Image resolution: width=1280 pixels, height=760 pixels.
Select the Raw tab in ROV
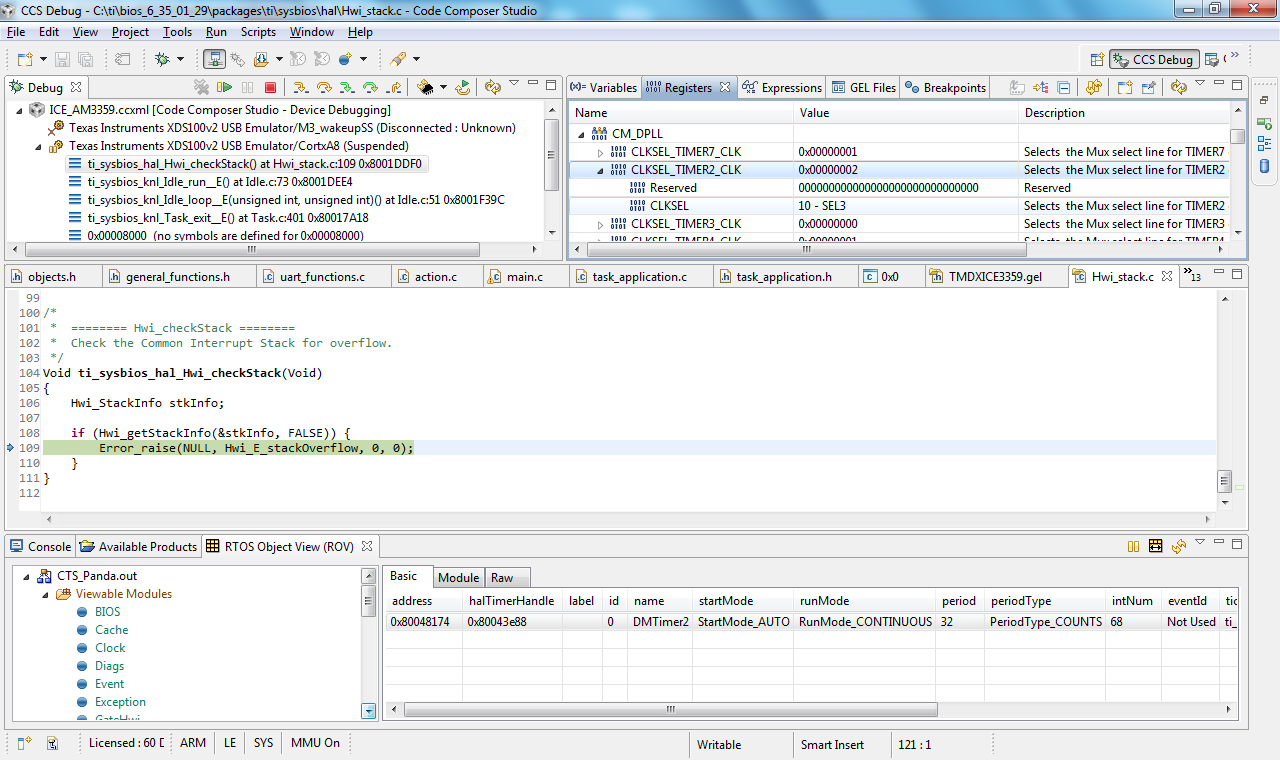point(502,578)
